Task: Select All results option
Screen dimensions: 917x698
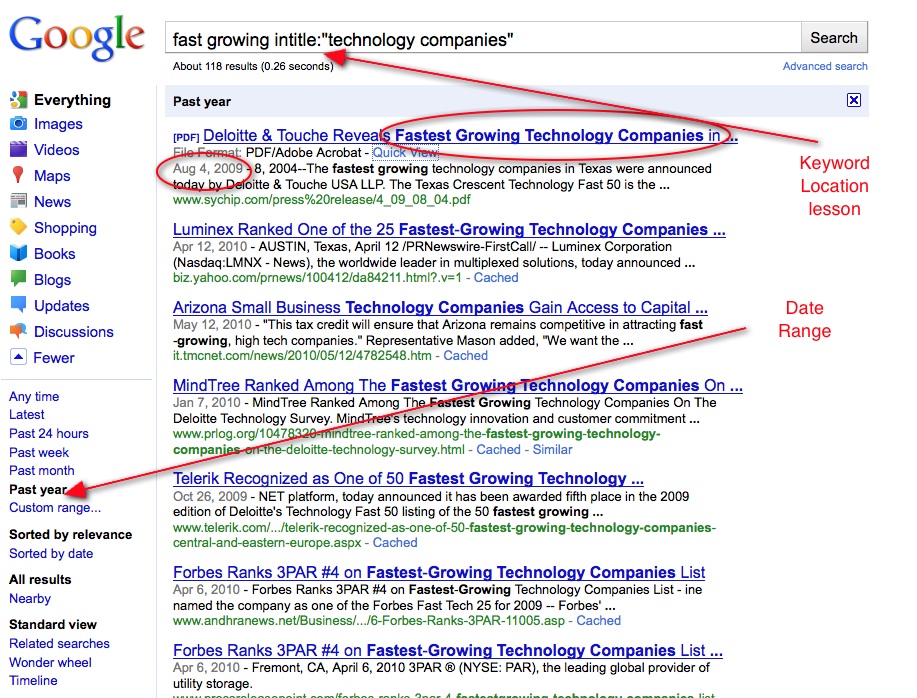Action: pos(40,579)
